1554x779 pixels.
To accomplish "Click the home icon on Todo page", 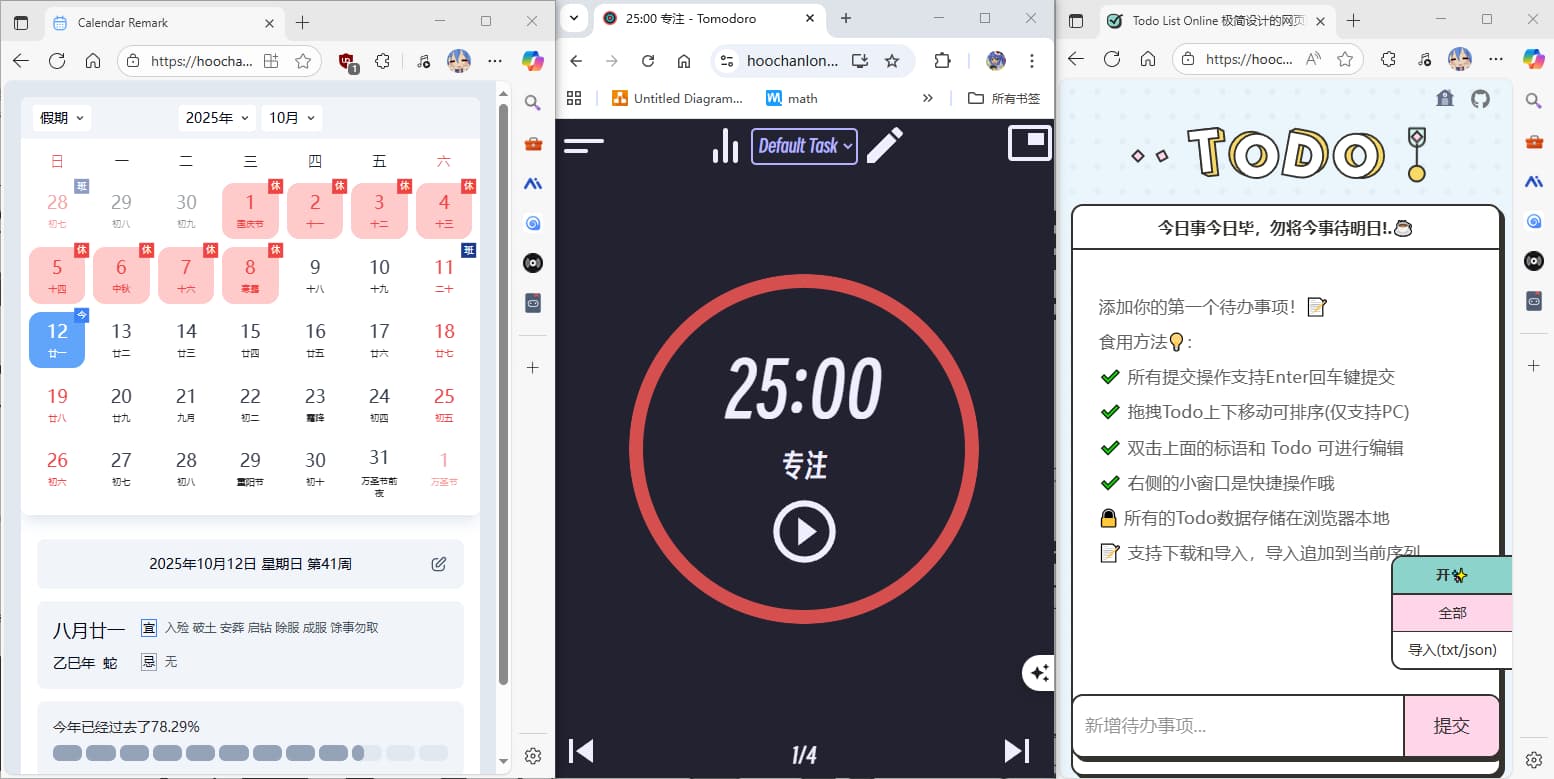I will click(x=1445, y=98).
